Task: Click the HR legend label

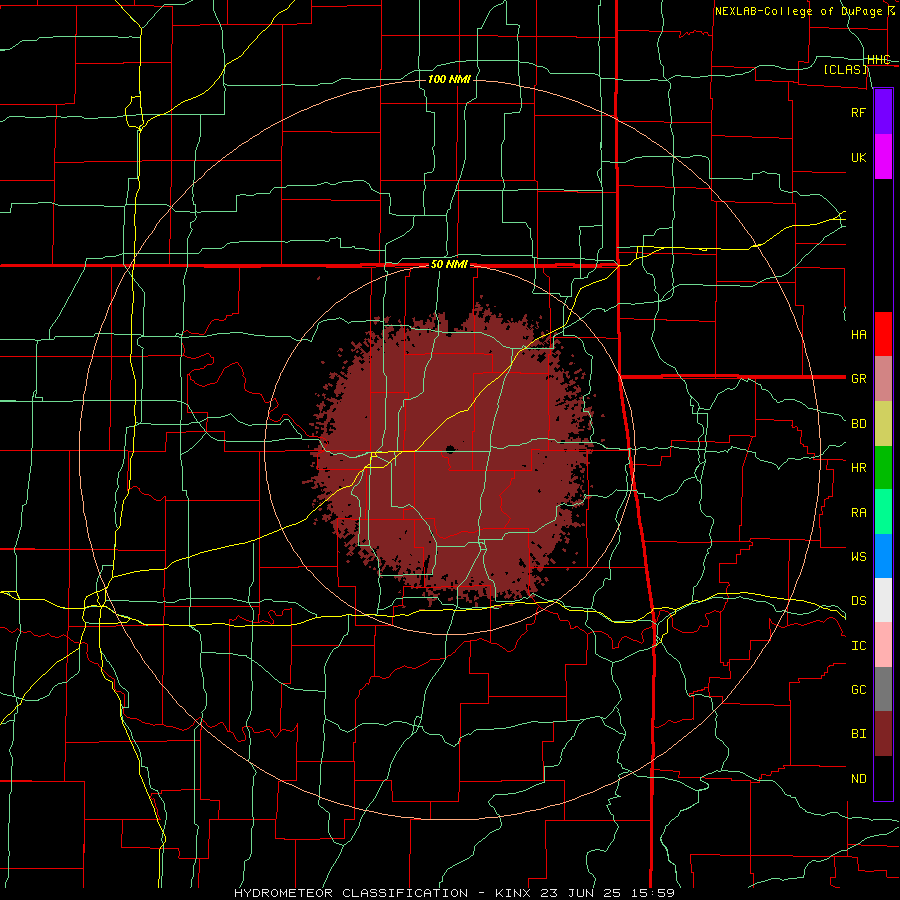Action: (x=858, y=468)
